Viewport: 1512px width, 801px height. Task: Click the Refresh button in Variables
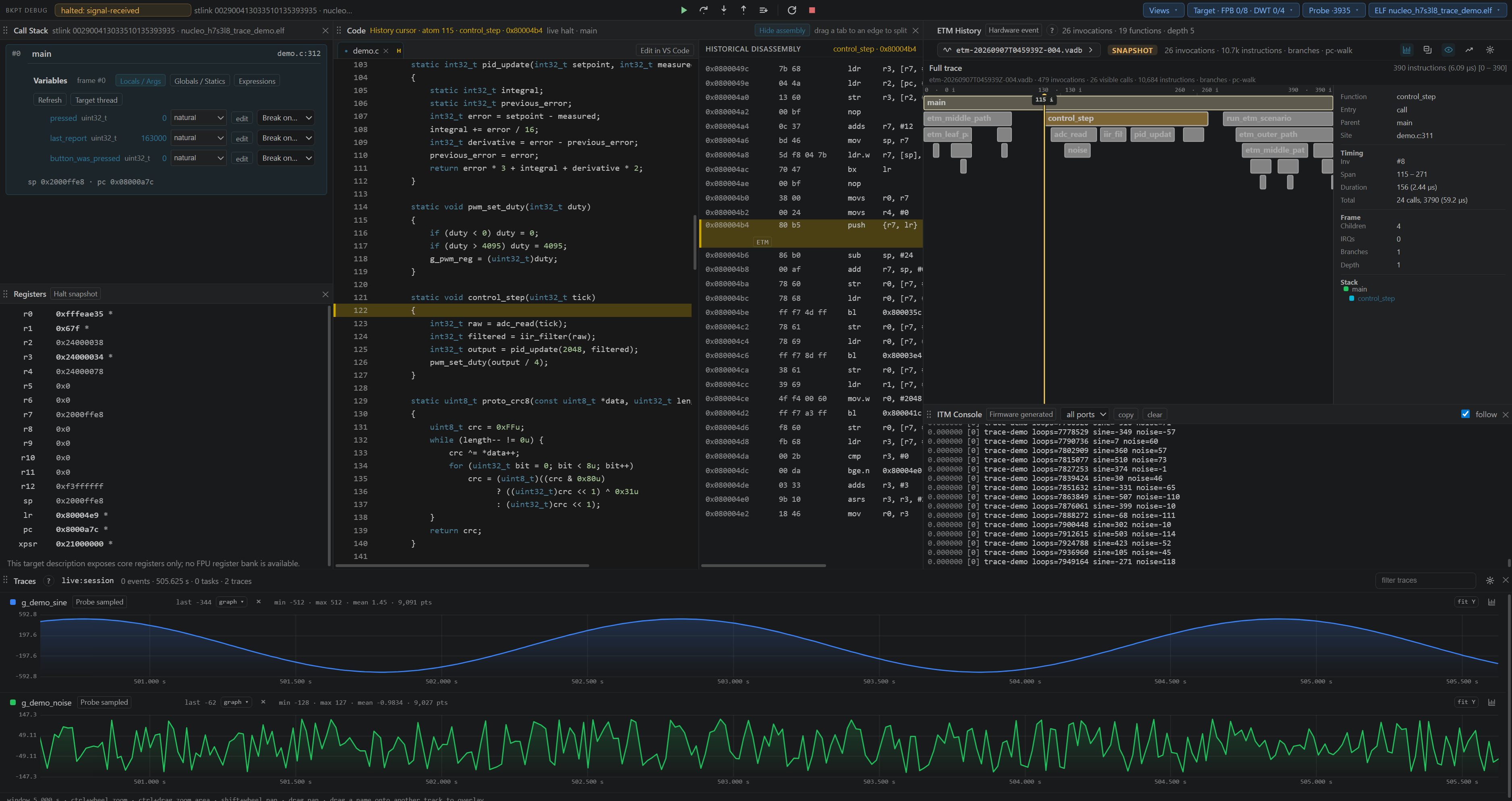50,100
